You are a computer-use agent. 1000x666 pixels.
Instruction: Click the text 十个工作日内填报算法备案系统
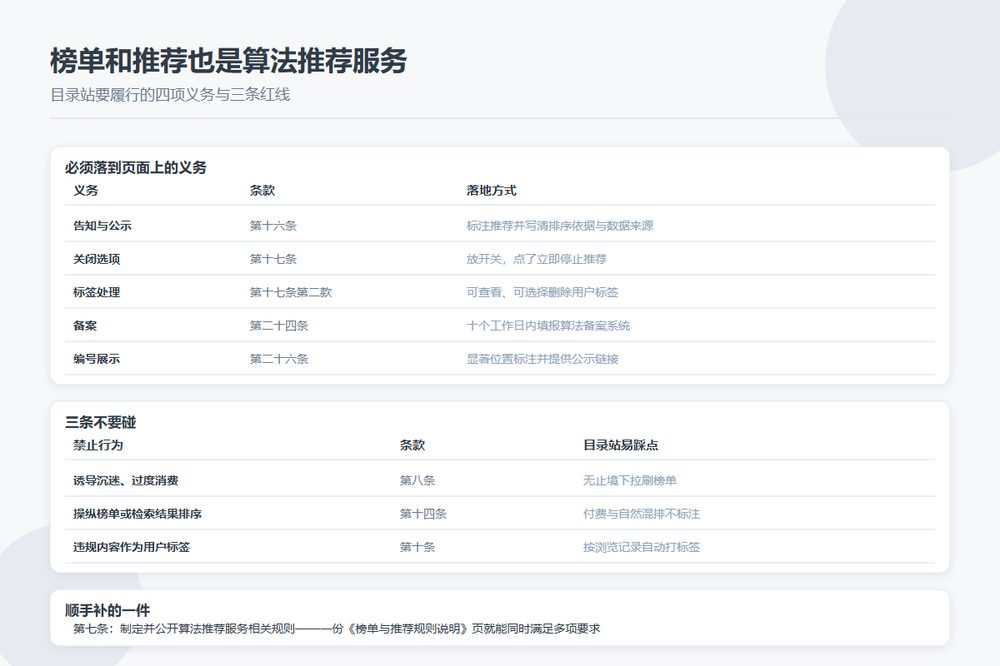pos(548,325)
